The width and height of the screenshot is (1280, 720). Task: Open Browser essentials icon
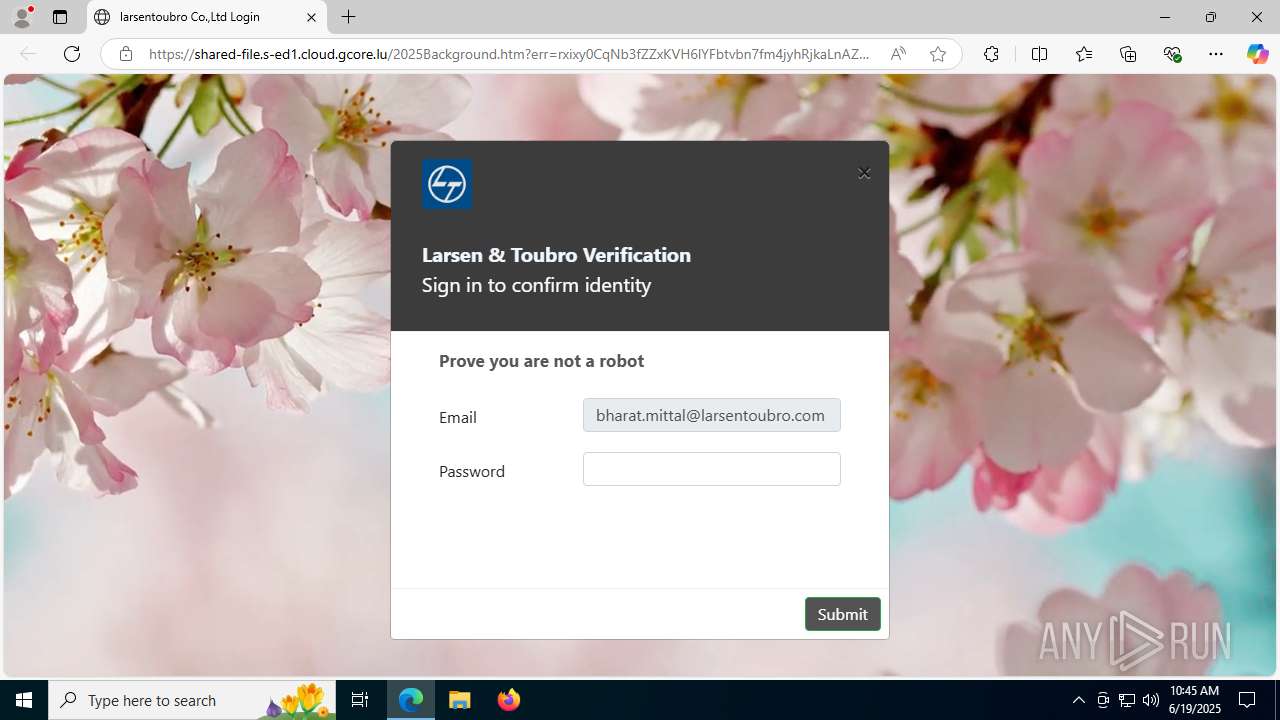[1173, 54]
